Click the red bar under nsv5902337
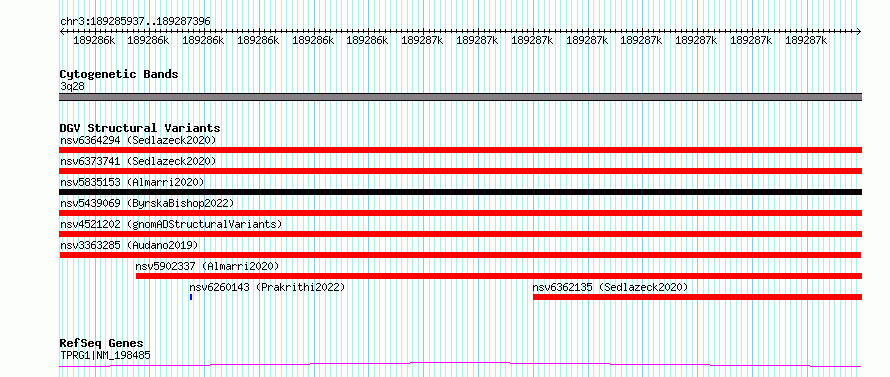Viewport: 890px width, 377px height. pyautogui.click(x=499, y=276)
